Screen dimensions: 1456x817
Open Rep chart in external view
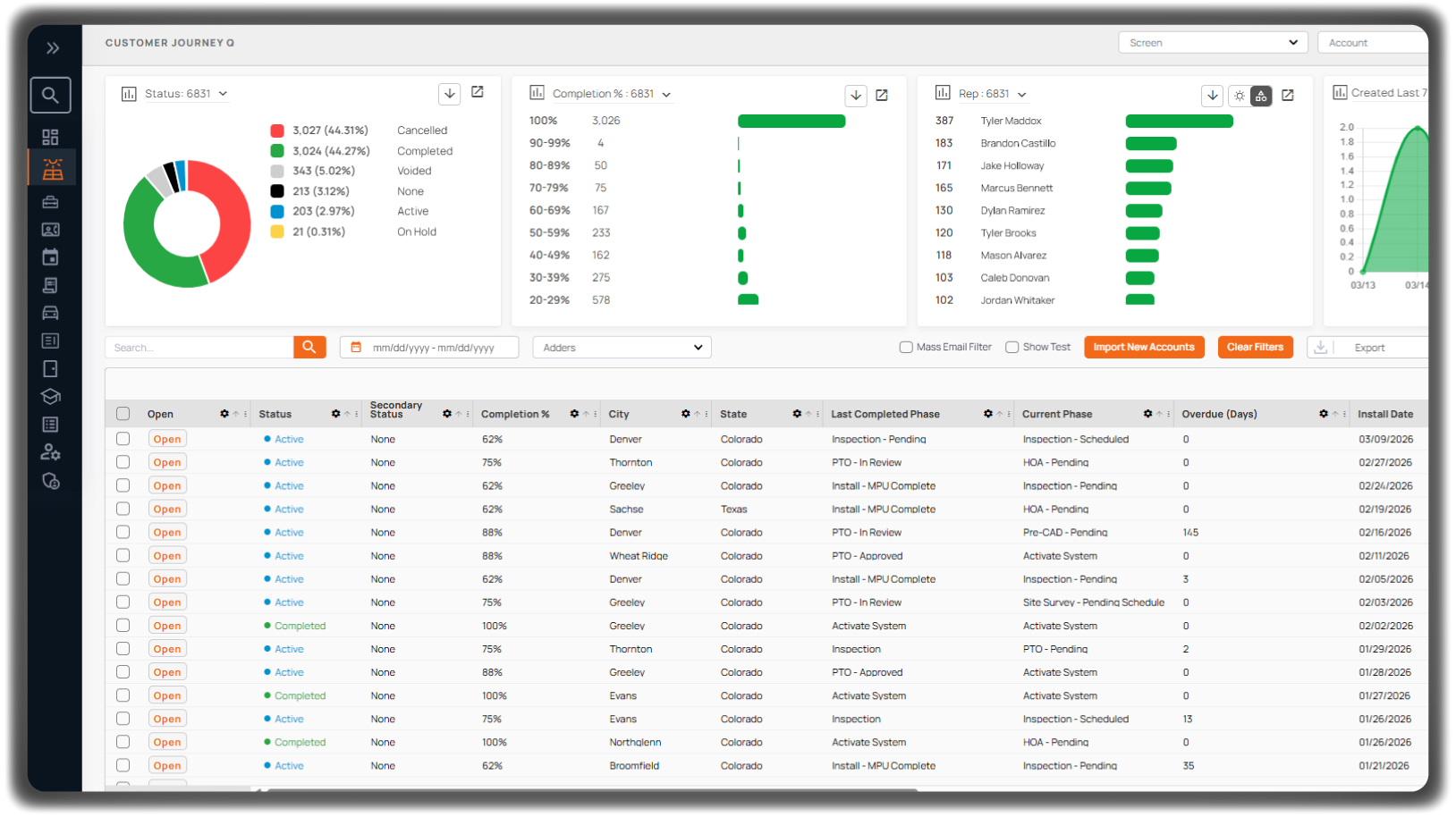(1288, 95)
